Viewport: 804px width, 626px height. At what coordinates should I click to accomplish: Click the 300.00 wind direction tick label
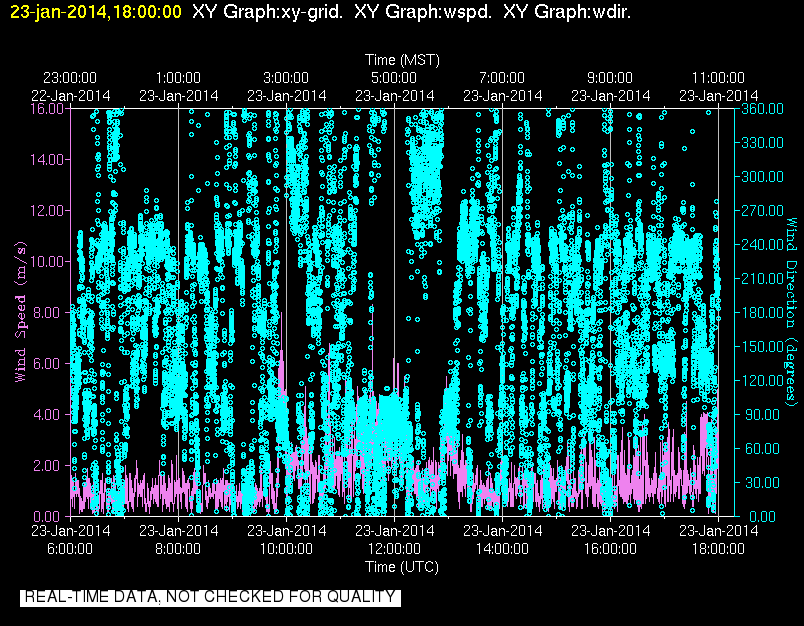[762, 177]
